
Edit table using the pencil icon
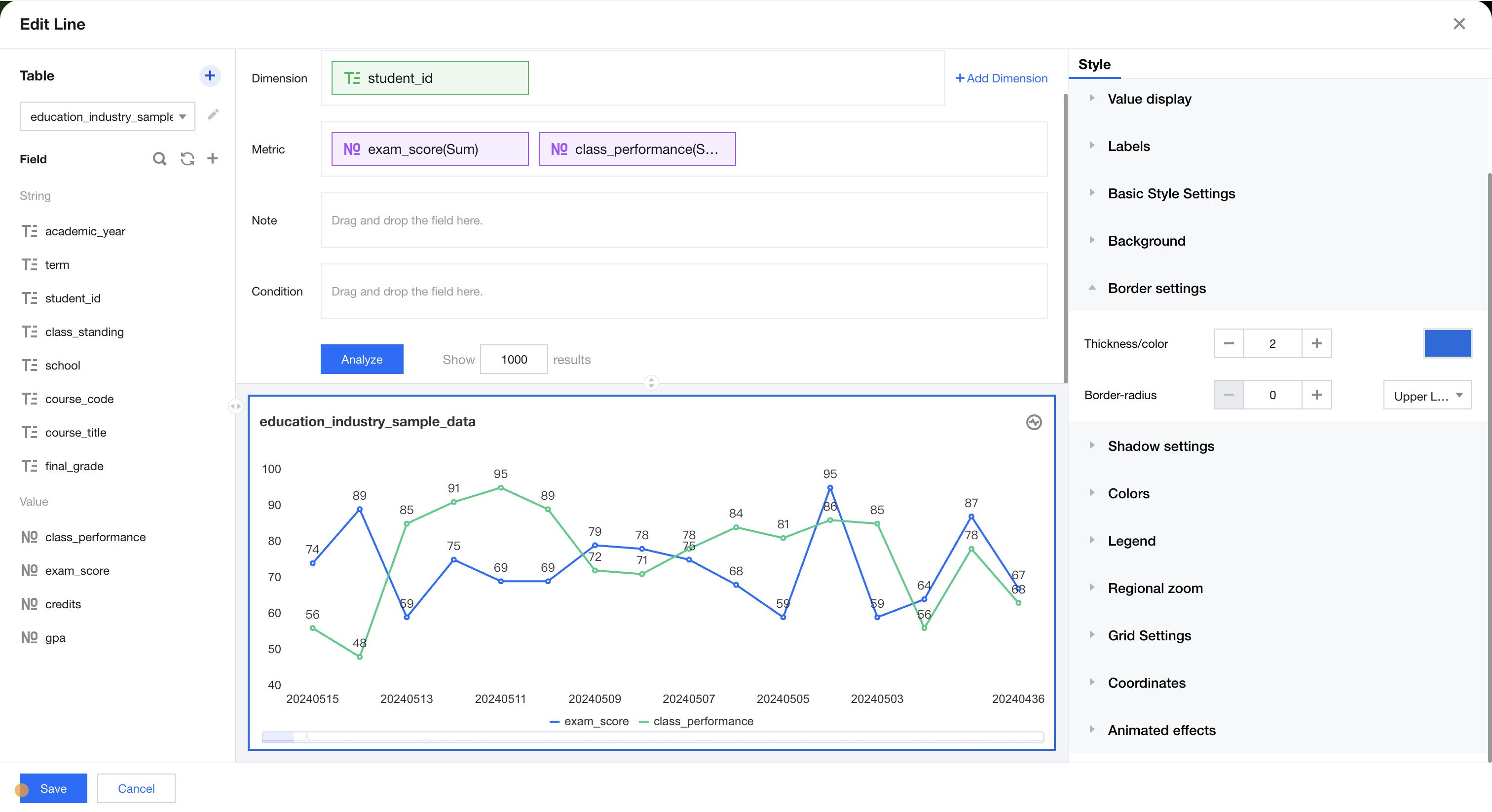point(213,114)
